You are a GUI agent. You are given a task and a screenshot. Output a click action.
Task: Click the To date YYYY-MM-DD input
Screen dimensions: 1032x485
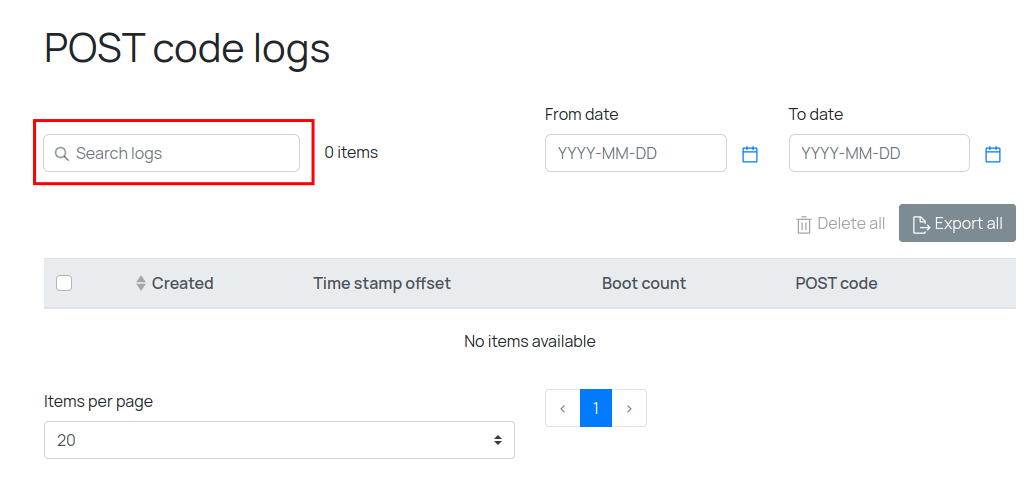pyautogui.click(x=879, y=154)
